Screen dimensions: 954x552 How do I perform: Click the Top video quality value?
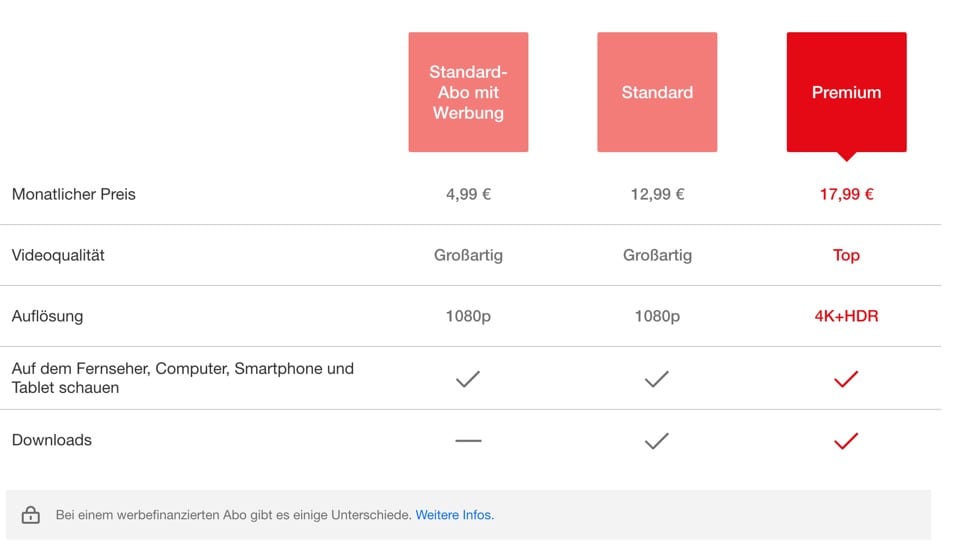[x=846, y=255]
